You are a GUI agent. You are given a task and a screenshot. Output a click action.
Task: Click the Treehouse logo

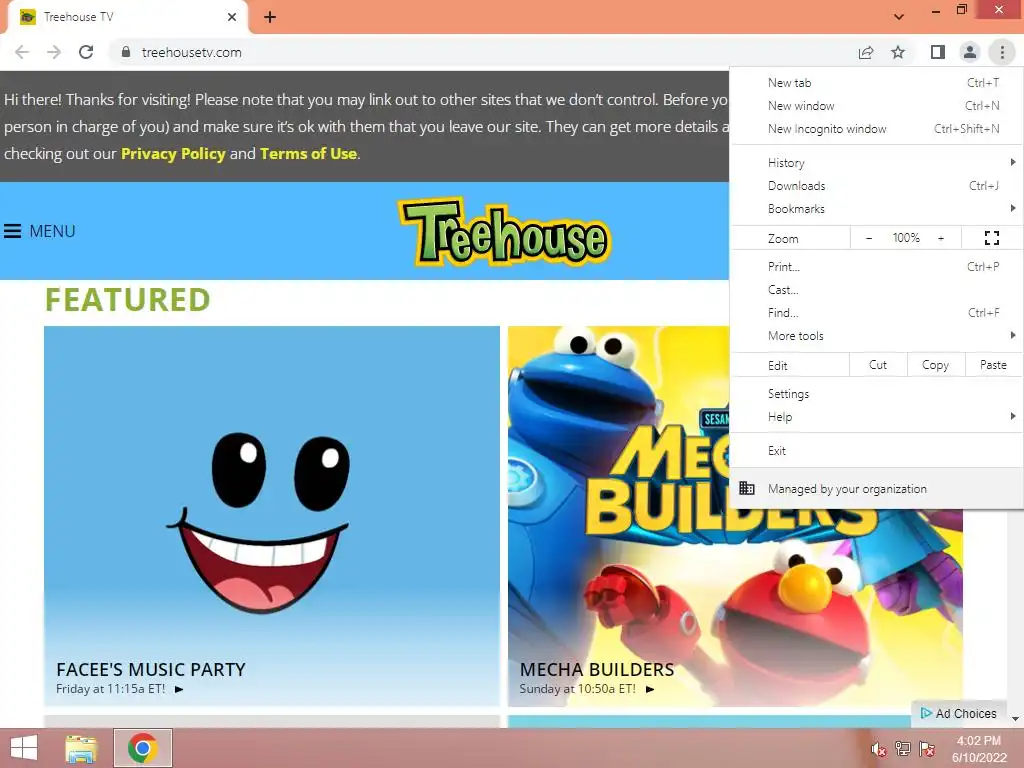(x=504, y=232)
